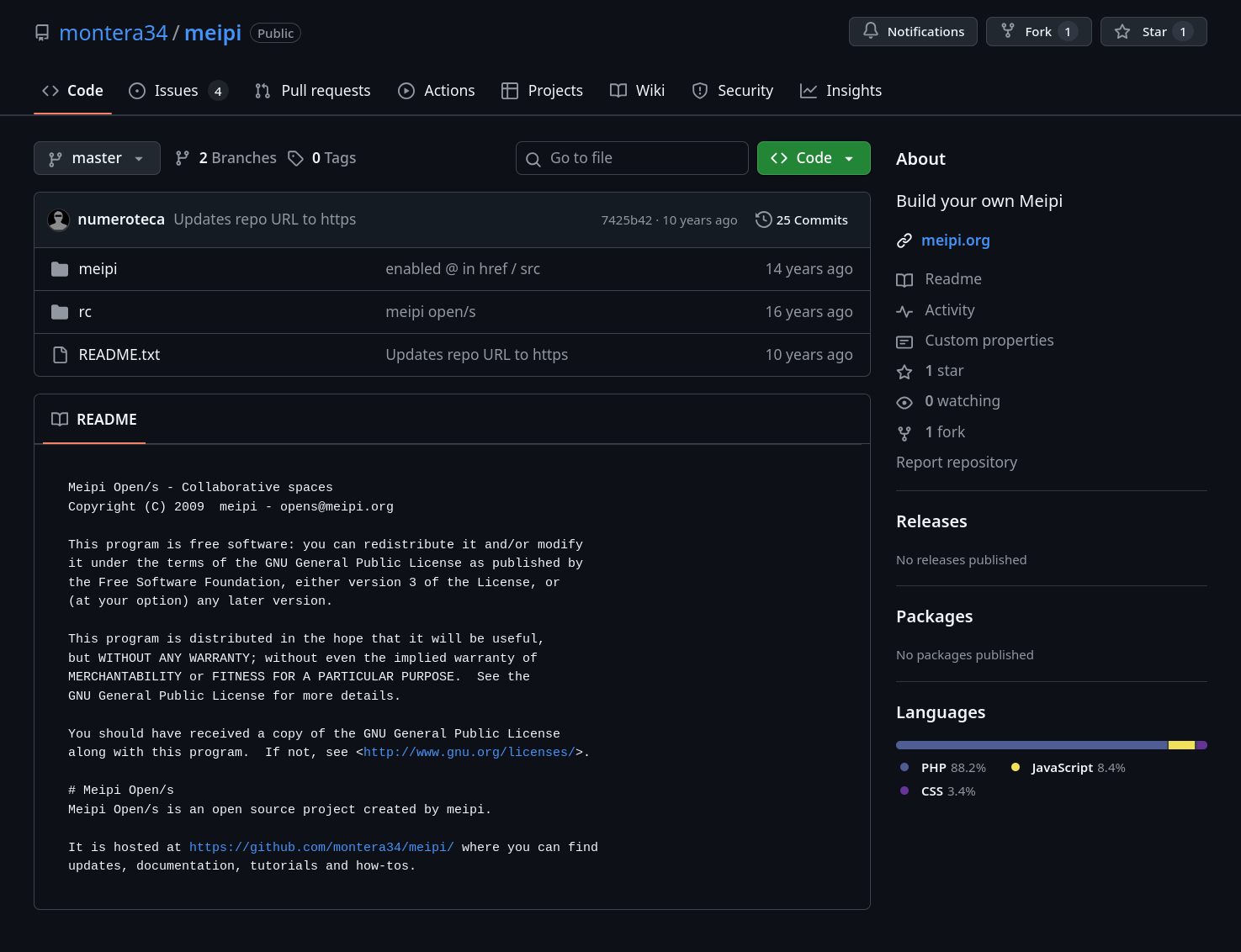Screen dimensions: 1241x952
Task: Click the 25 Commits link
Action: click(x=802, y=220)
